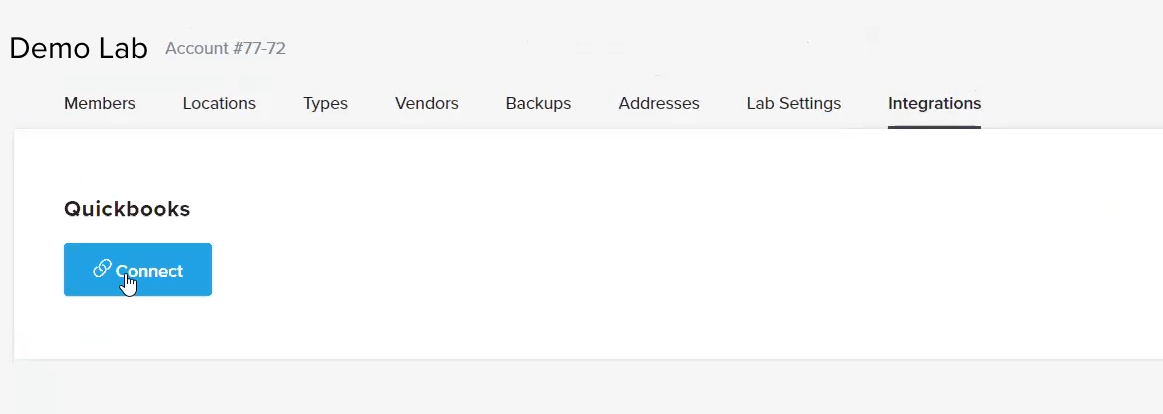Connect the Quickbooks integration
The height and width of the screenshot is (414, 1163).
(138, 269)
